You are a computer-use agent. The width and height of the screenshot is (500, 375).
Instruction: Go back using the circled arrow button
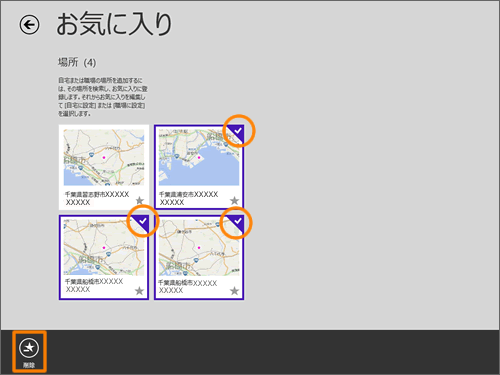[x=29, y=25]
